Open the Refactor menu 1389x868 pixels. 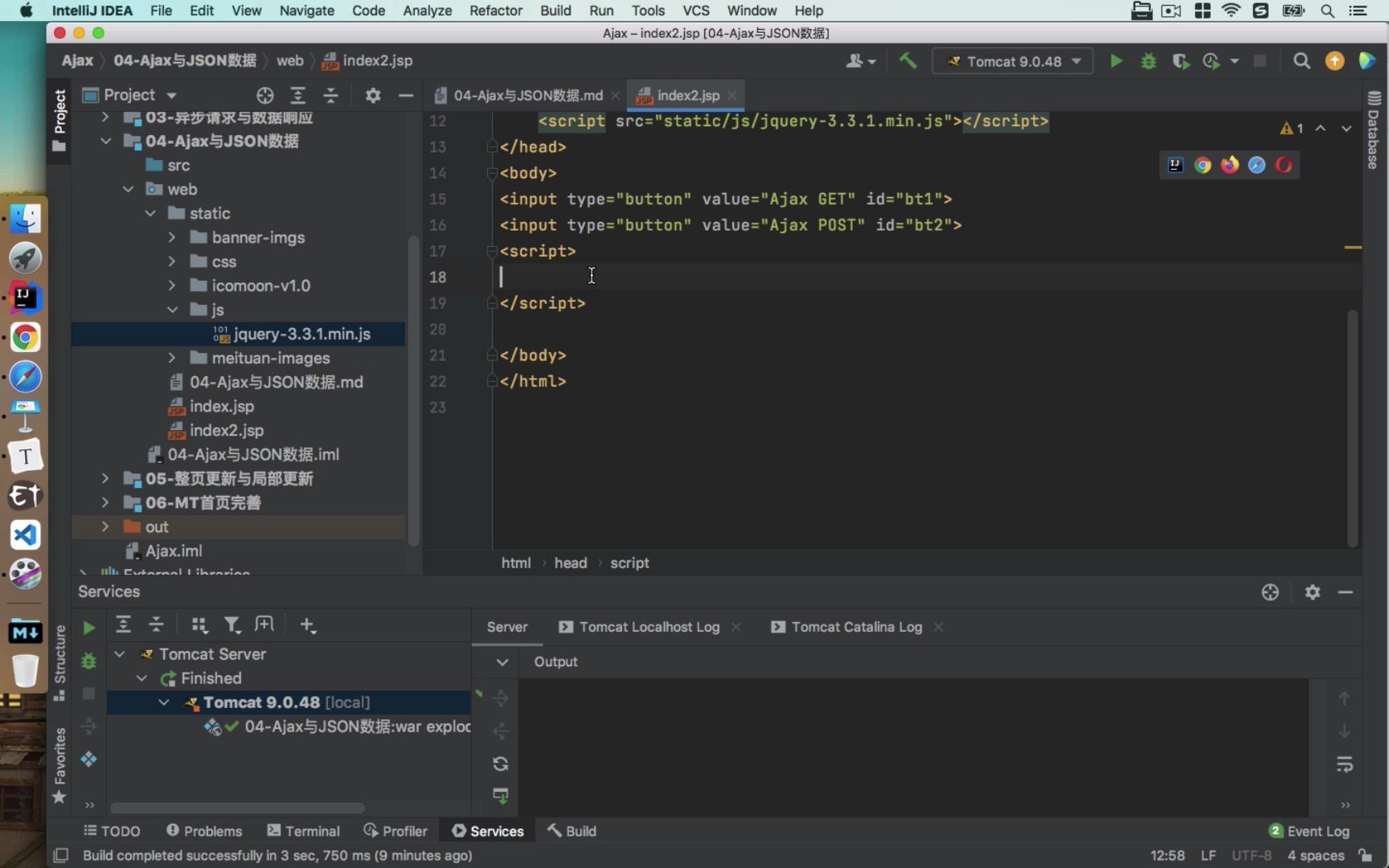496,10
